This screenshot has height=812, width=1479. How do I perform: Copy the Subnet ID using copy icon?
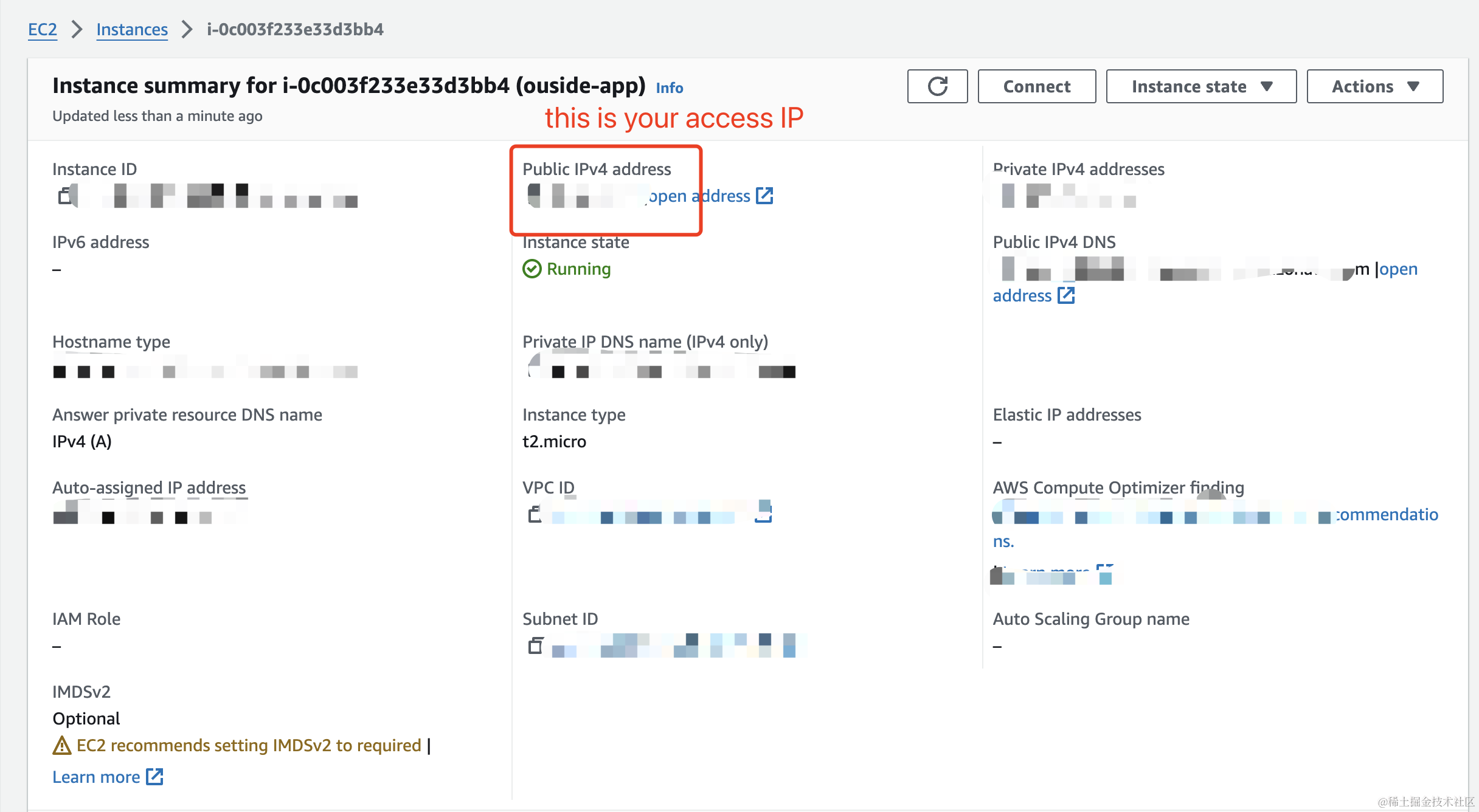[x=535, y=645]
